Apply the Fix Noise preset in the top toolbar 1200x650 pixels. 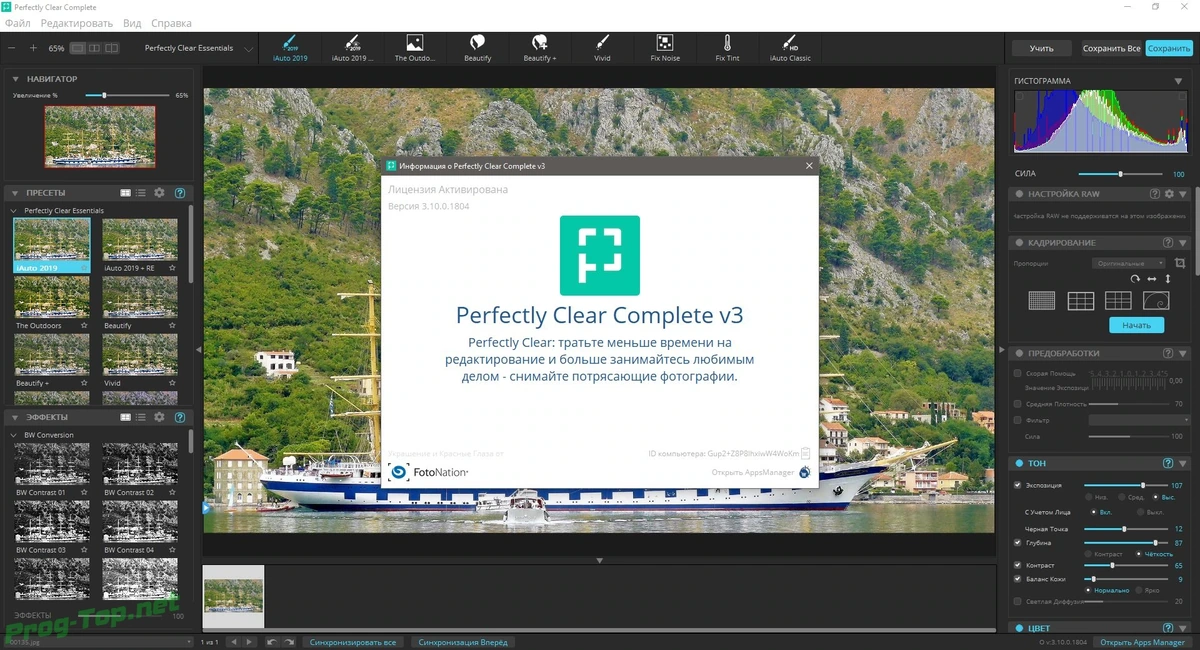tap(665, 47)
